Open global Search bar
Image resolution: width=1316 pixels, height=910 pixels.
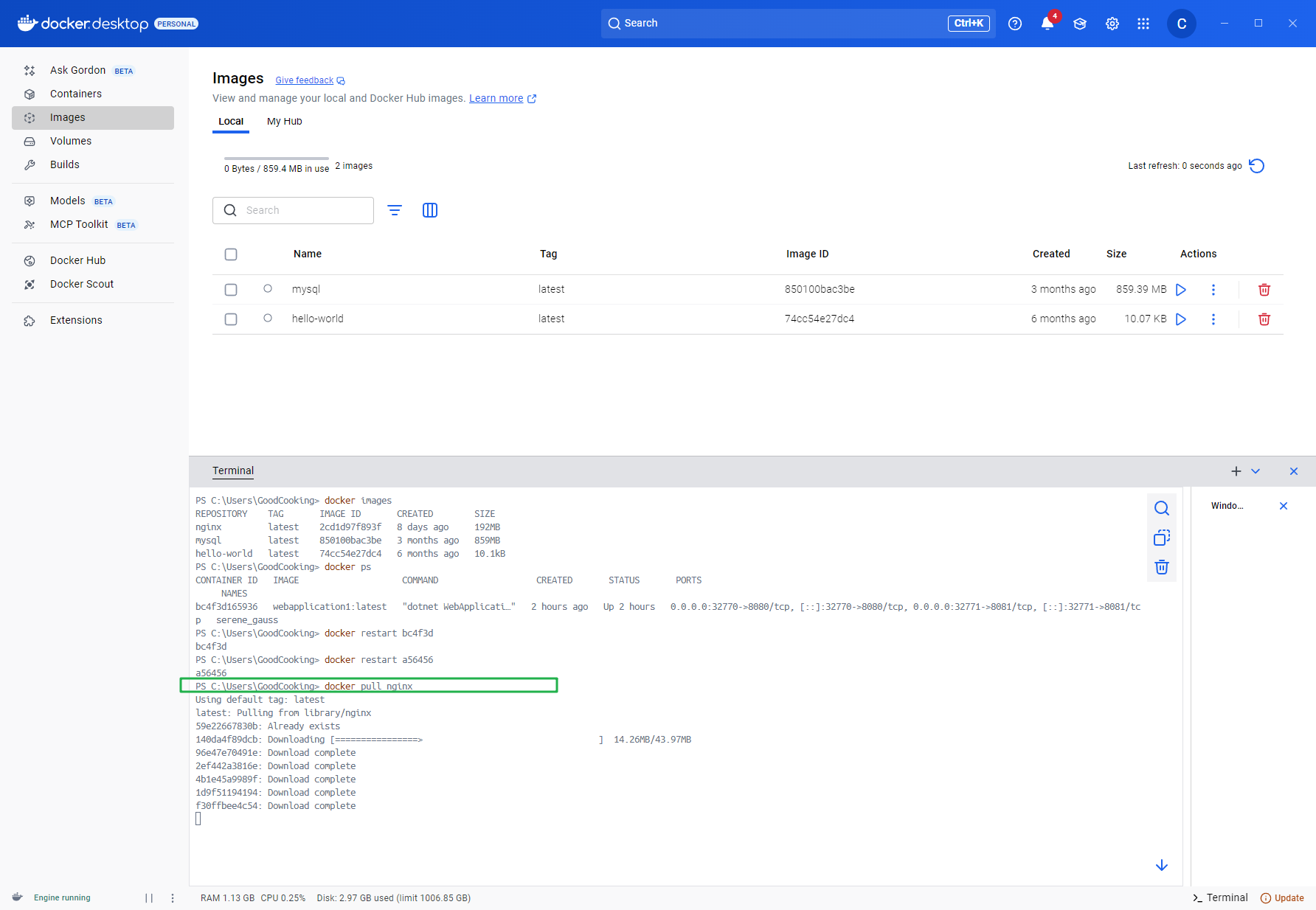(x=798, y=24)
